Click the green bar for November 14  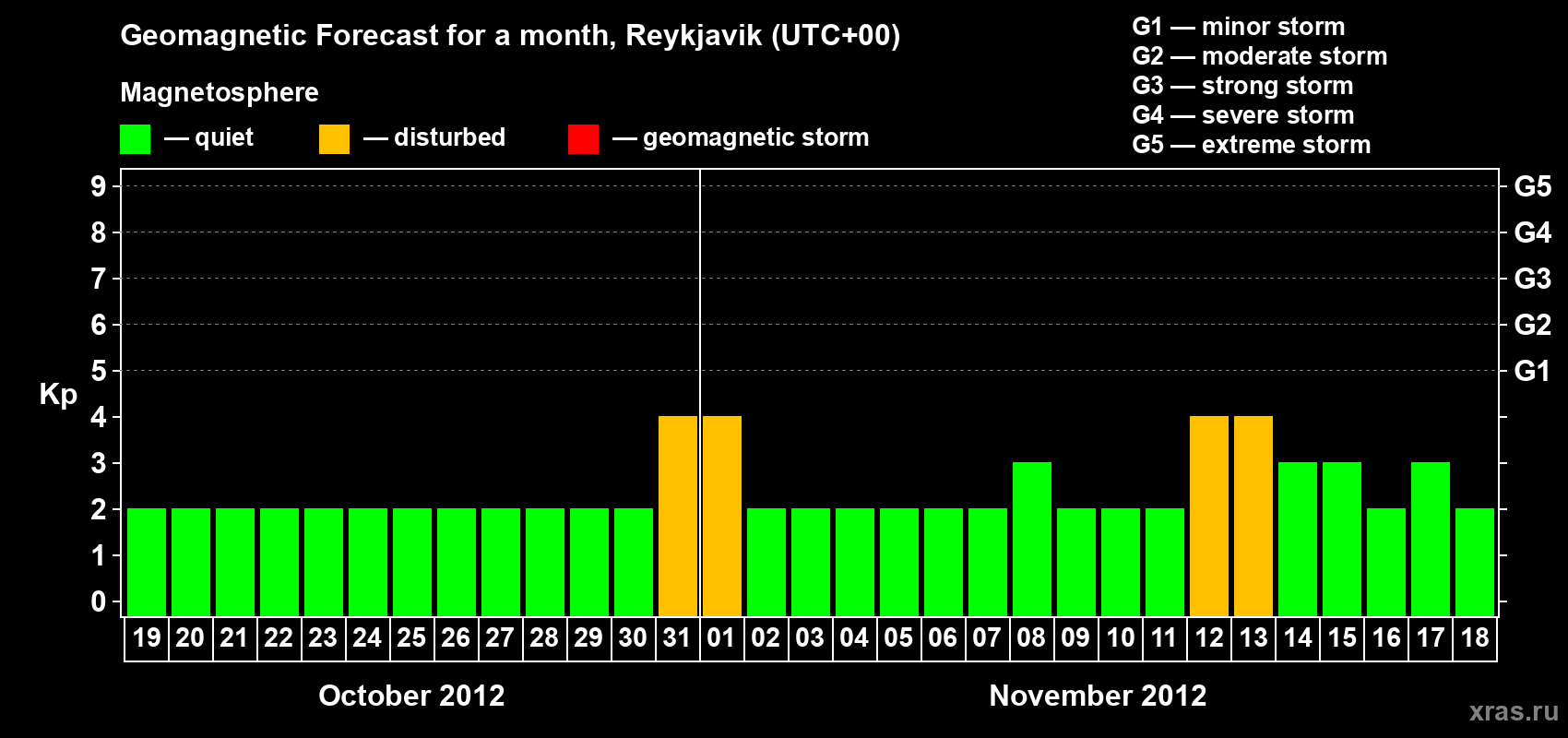tap(1298, 539)
